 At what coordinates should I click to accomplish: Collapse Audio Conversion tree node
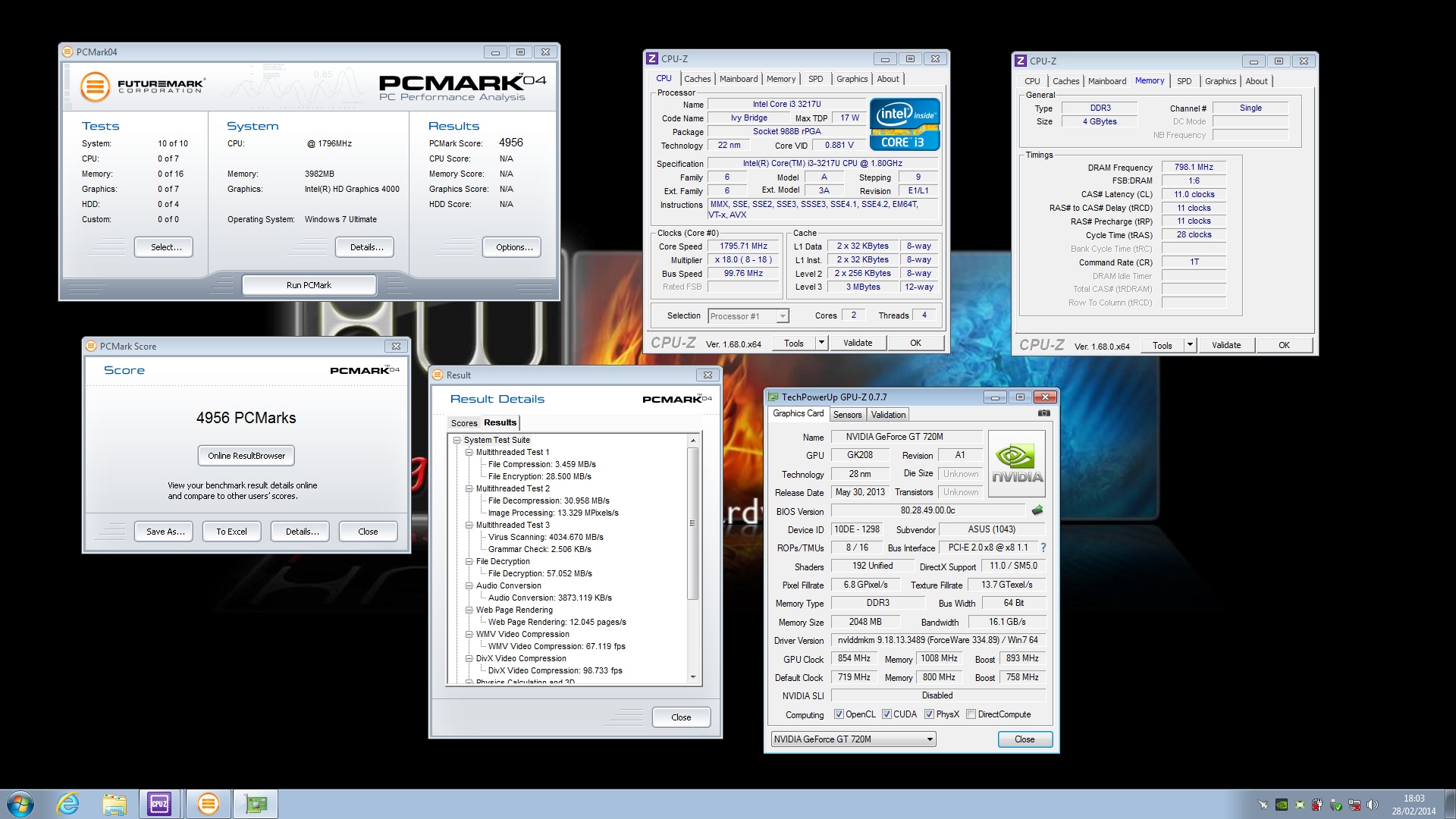469,585
